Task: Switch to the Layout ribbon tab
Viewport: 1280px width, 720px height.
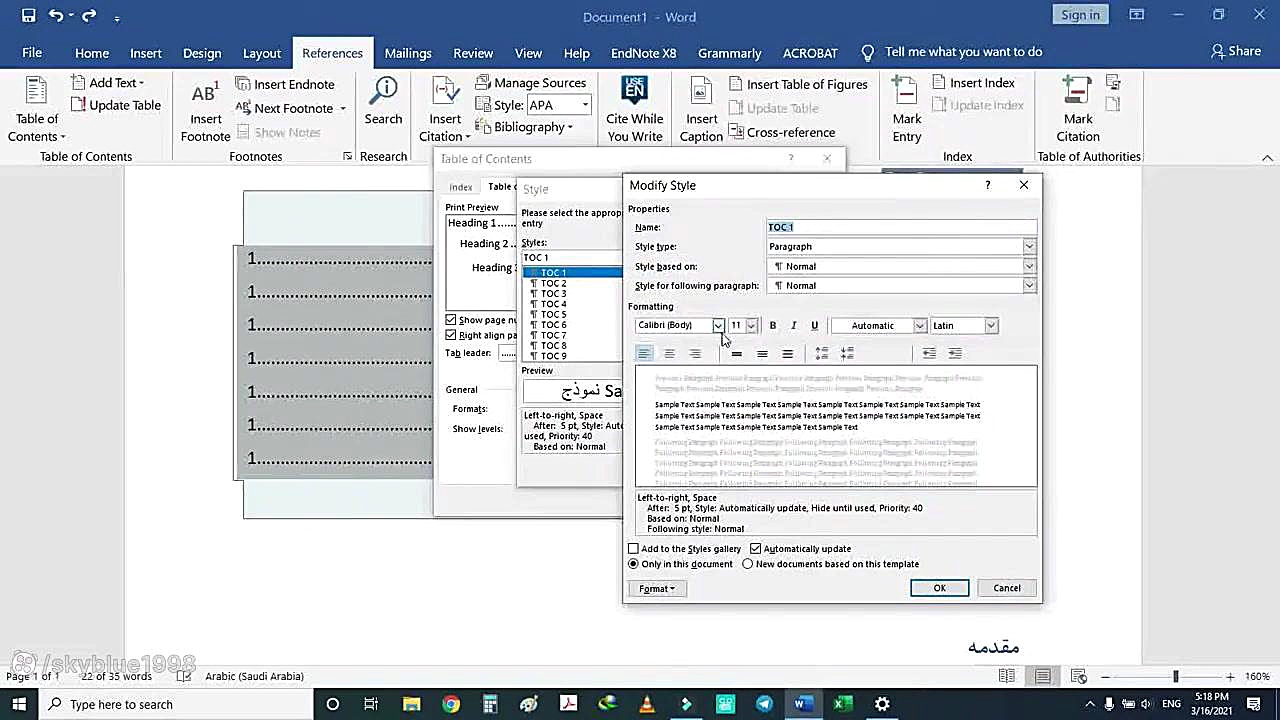Action: point(261,53)
